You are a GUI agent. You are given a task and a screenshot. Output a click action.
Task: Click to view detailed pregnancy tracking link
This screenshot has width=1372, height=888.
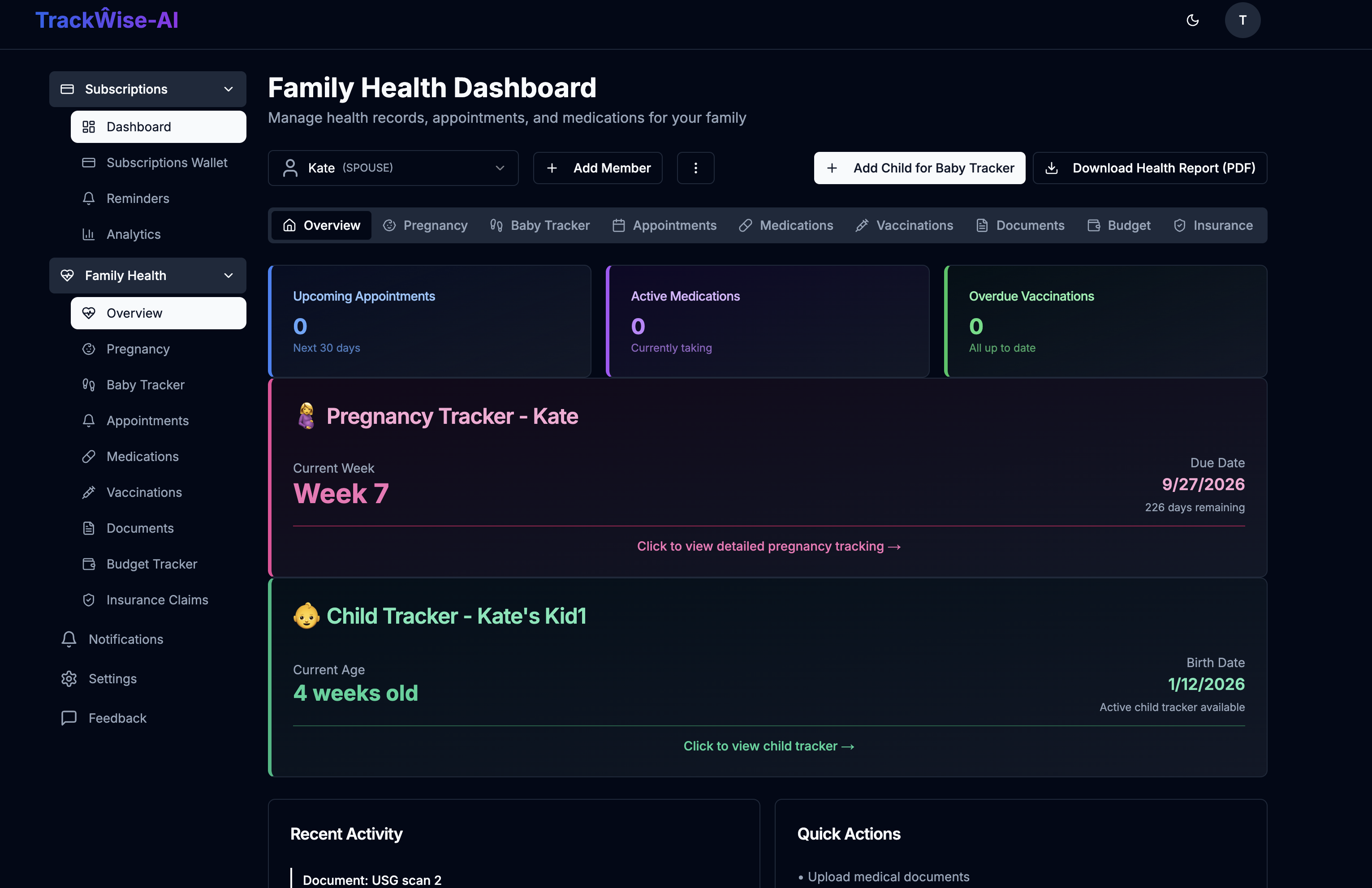768,546
